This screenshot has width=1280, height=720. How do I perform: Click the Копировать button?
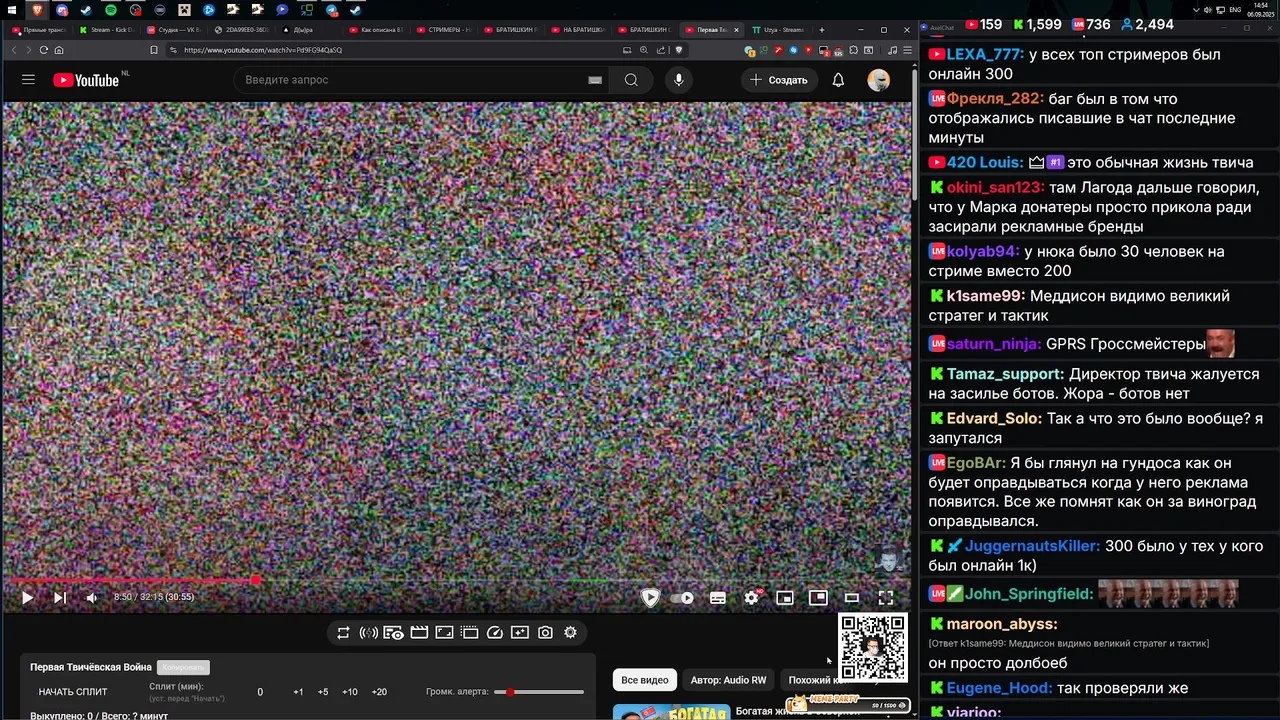pyautogui.click(x=183, y=667)
